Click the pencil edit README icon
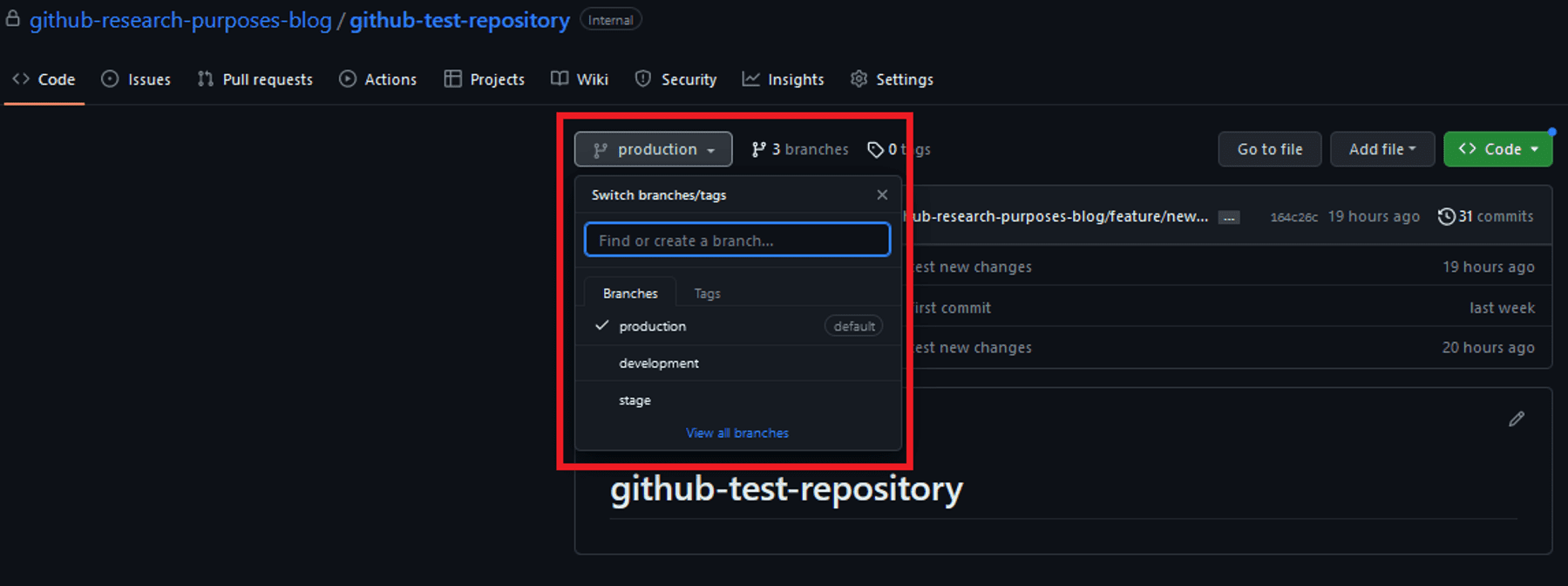This screenshot has height=586, width=1568. (1517, 419)
